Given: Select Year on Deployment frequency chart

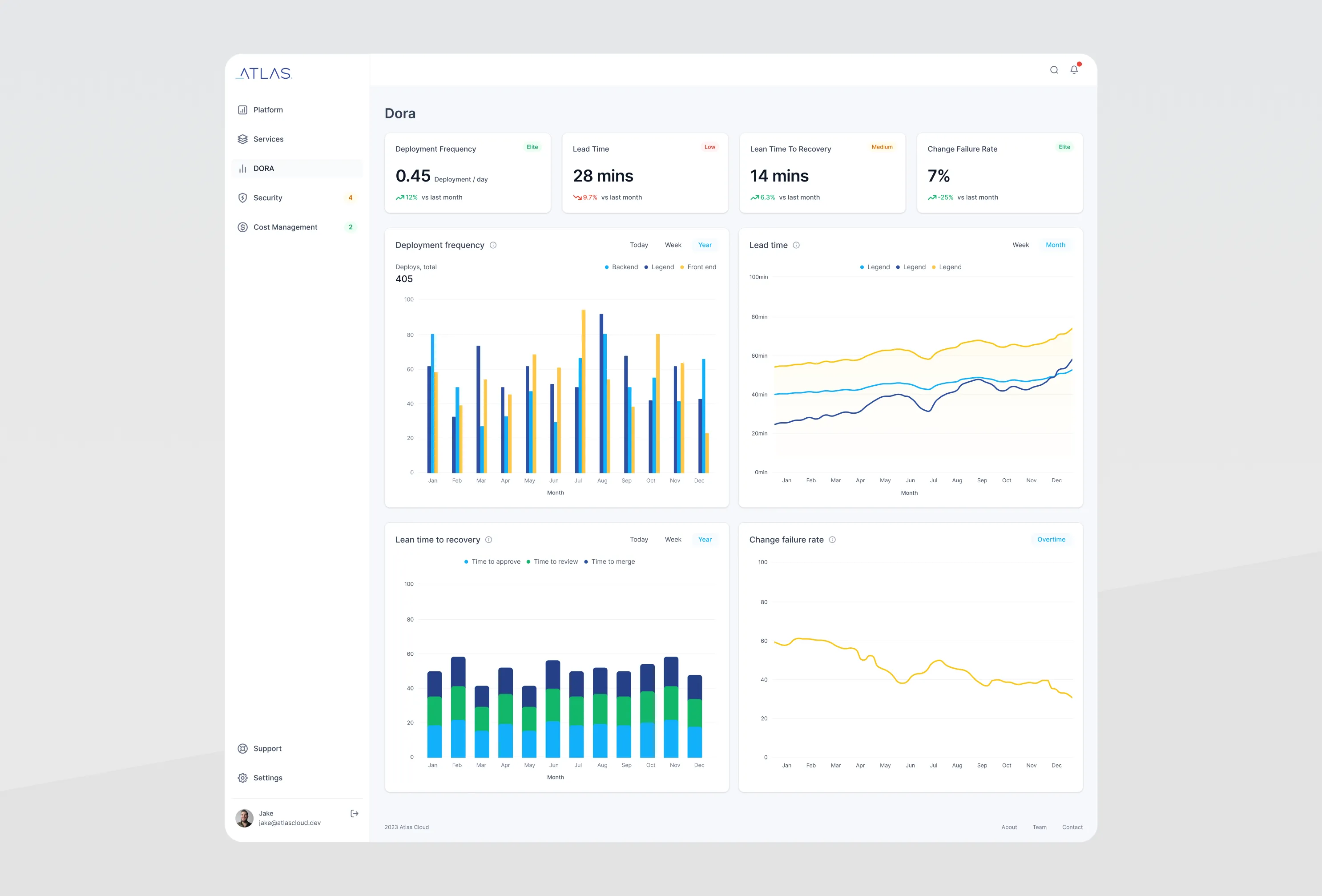Looking at the screenshot, I should (x=705, y=245).
